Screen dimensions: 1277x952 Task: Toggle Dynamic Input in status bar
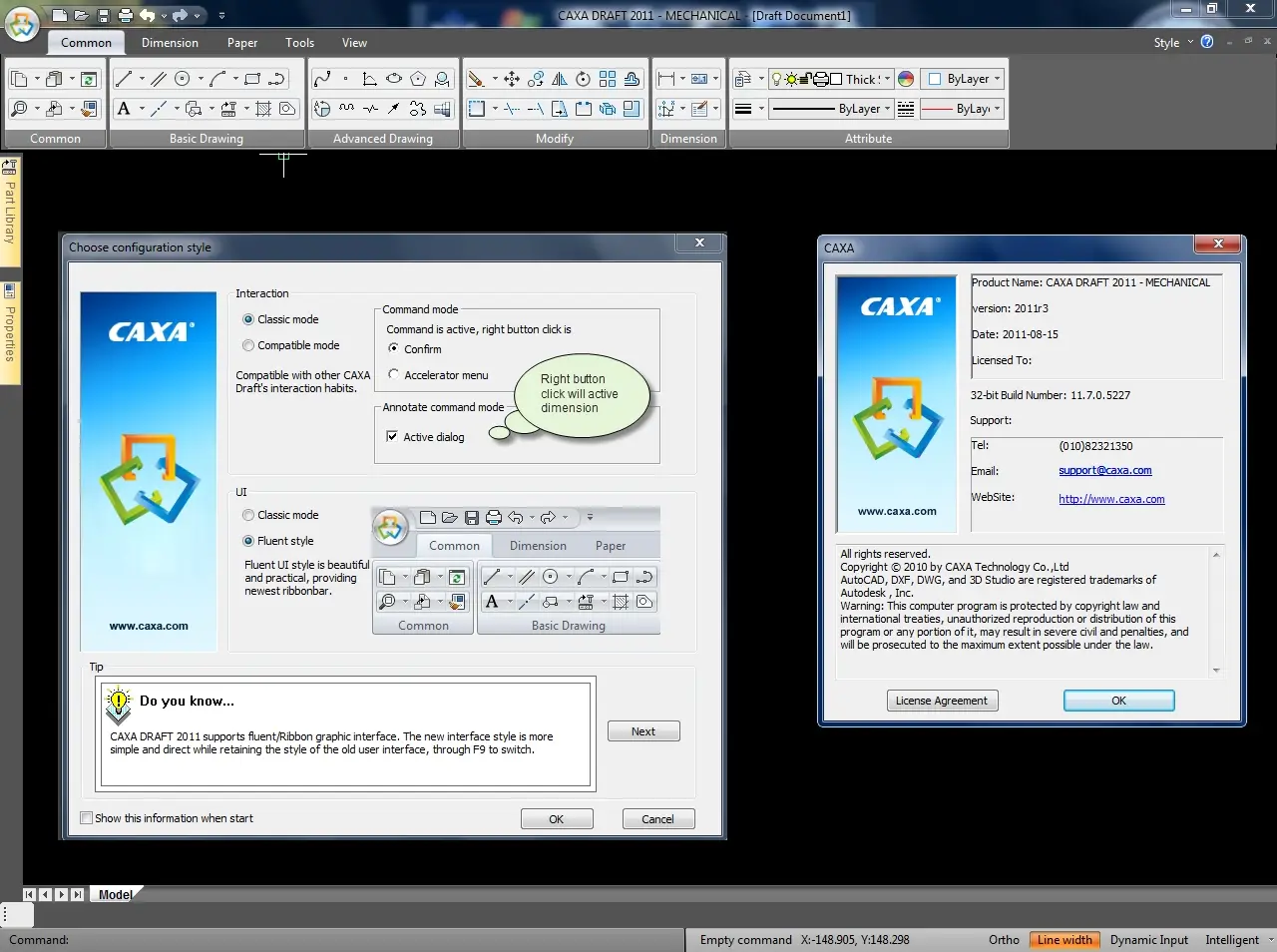click(1149, 940)
